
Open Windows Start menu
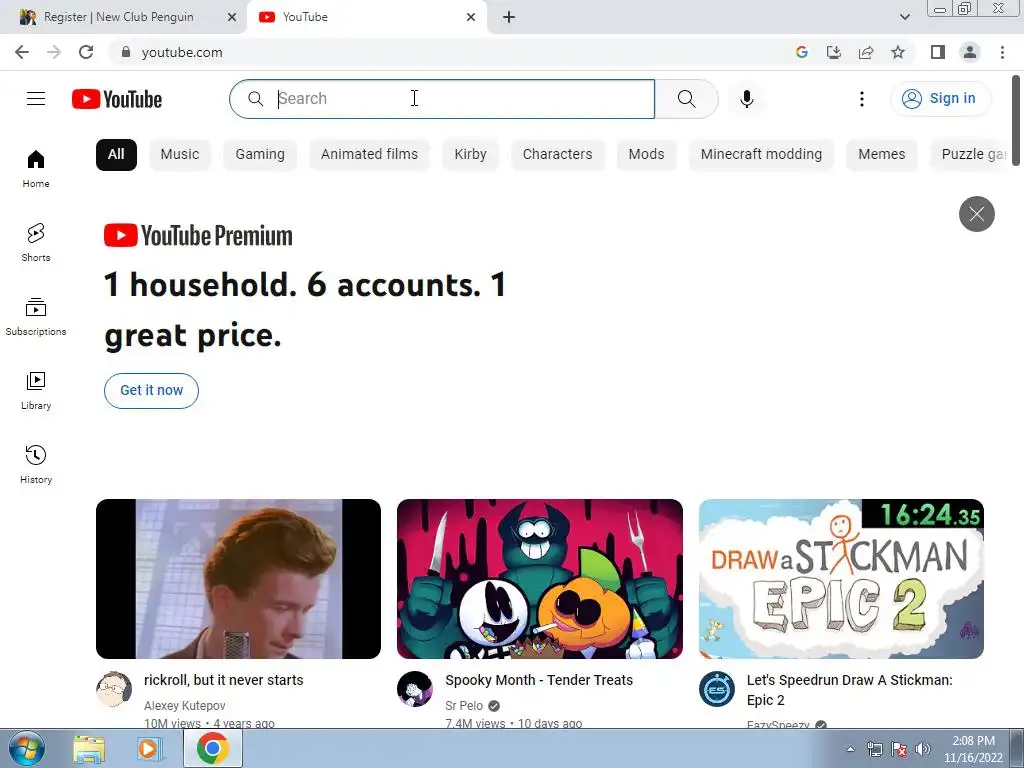pos(27,748)
